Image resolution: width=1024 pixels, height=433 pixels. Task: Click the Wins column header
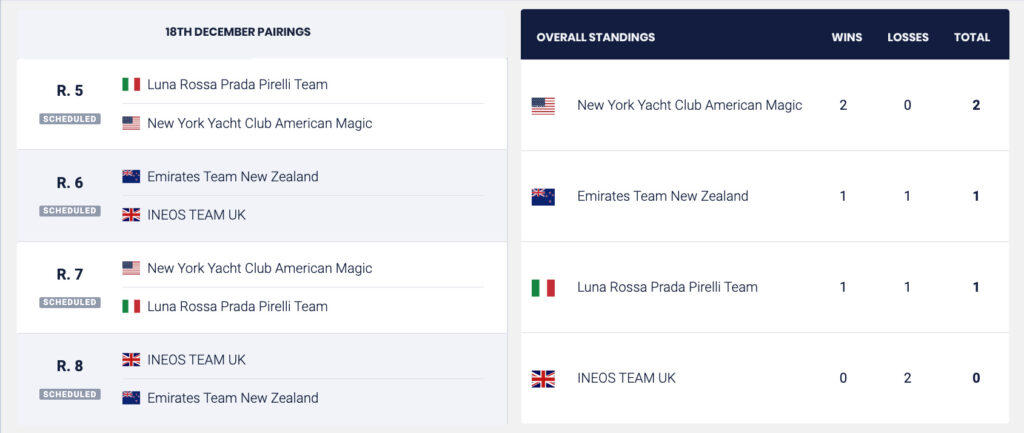[x=847, y=38]
